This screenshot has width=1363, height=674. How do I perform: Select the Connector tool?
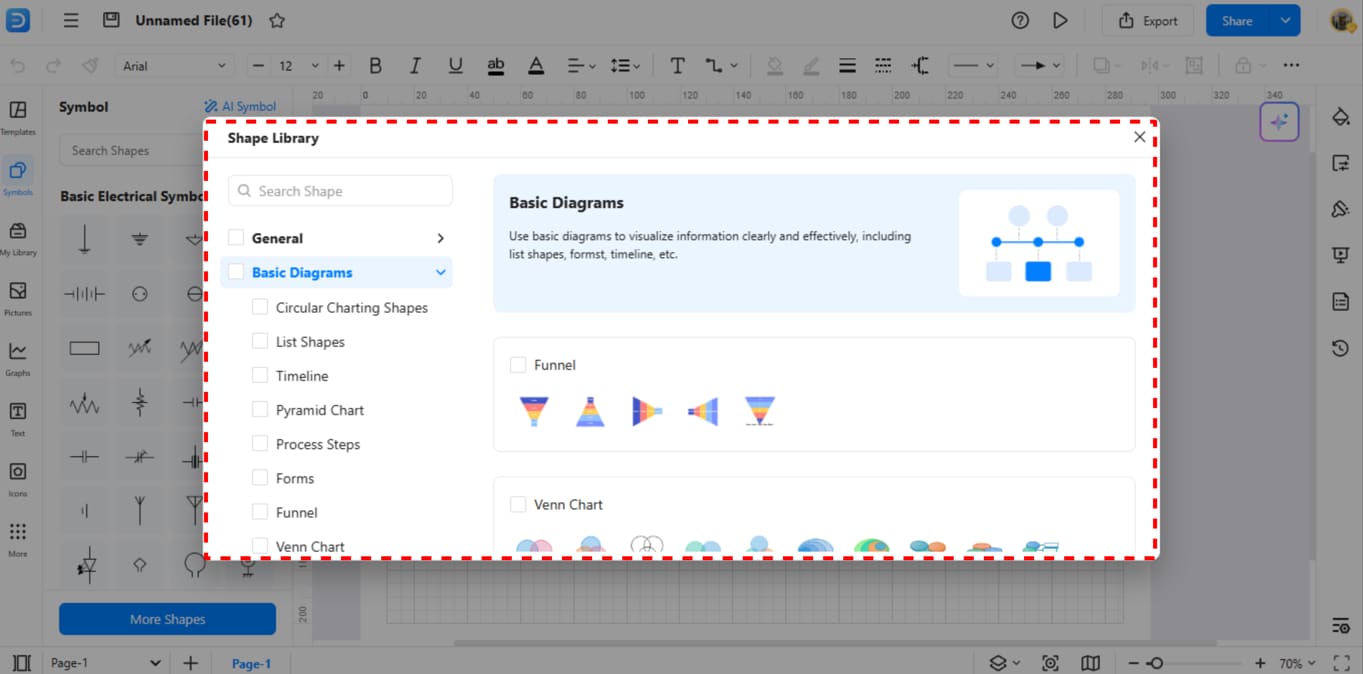click(714, 66)
